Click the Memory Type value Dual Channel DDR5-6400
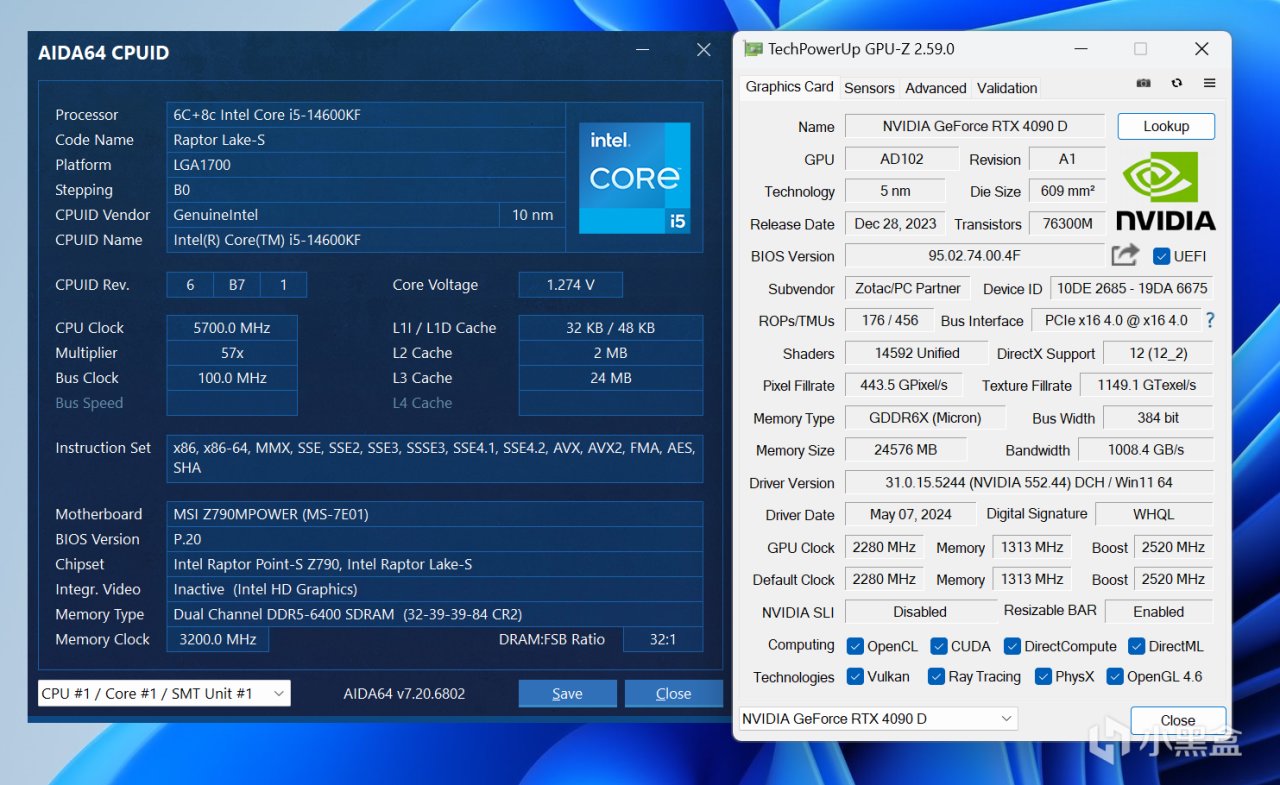The width and height of the screenshot is (1280, 785). tap(435, 614)
